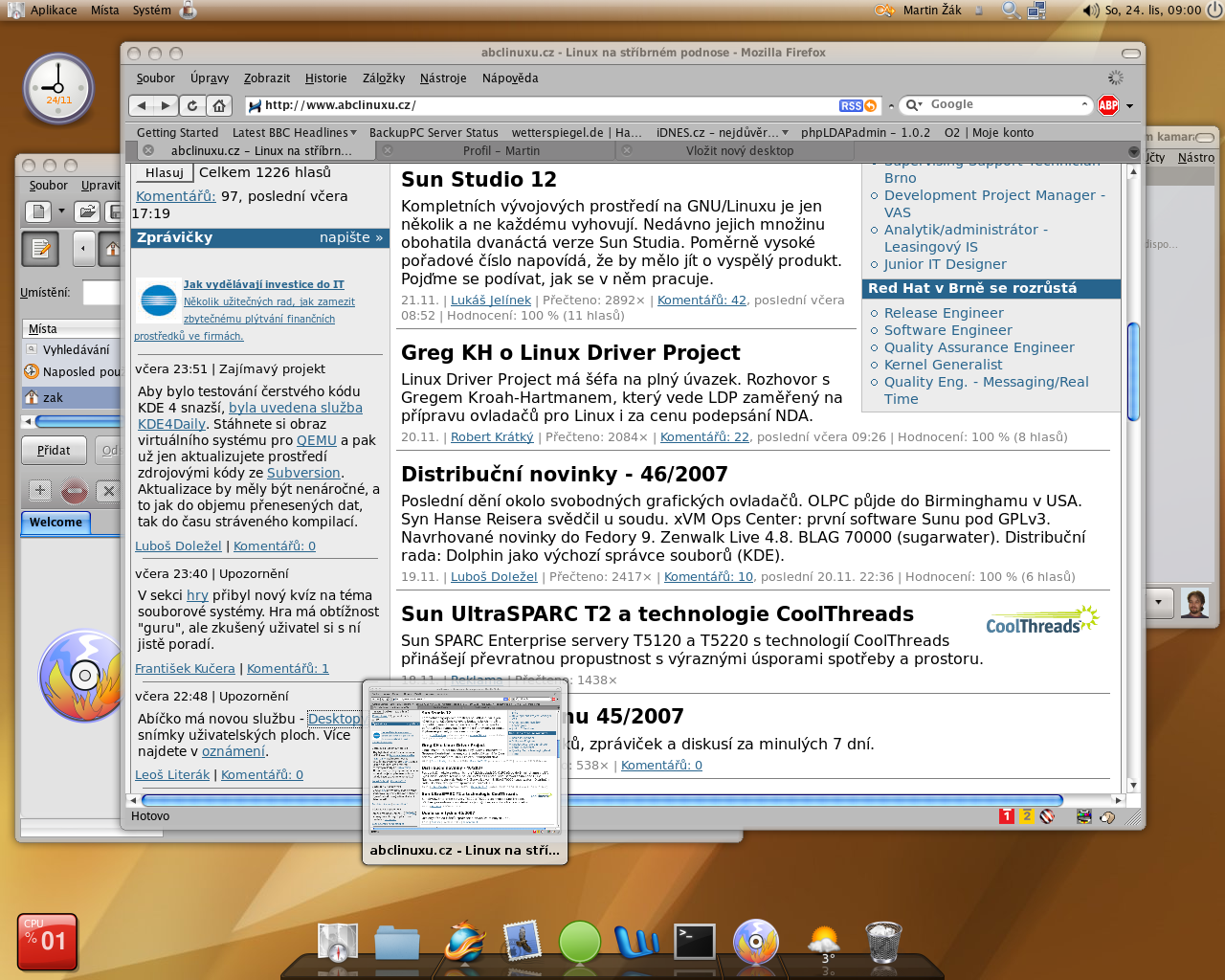
Task: Open the Kernel Generalist job link
Action: pyautogui.click(x=943, y=365)
